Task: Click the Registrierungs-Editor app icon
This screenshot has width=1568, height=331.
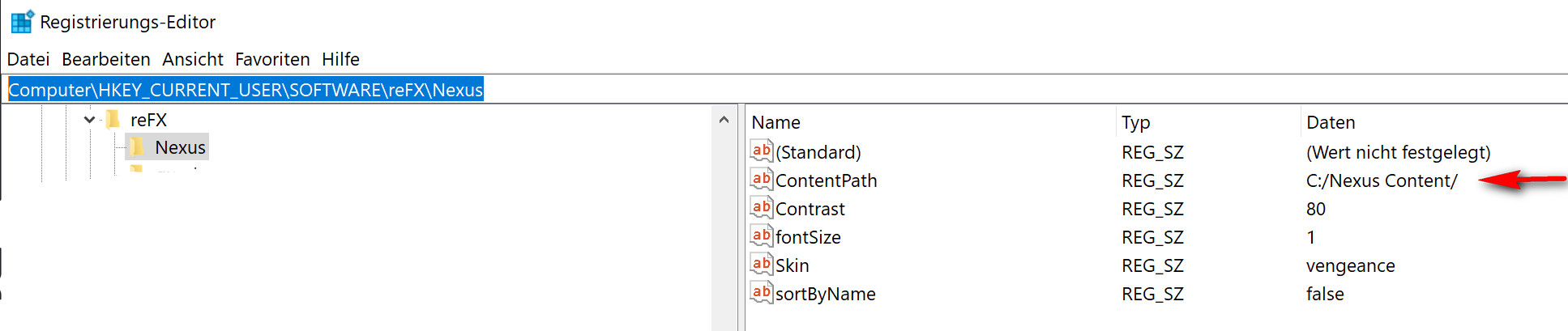Action: pos(23,21)
